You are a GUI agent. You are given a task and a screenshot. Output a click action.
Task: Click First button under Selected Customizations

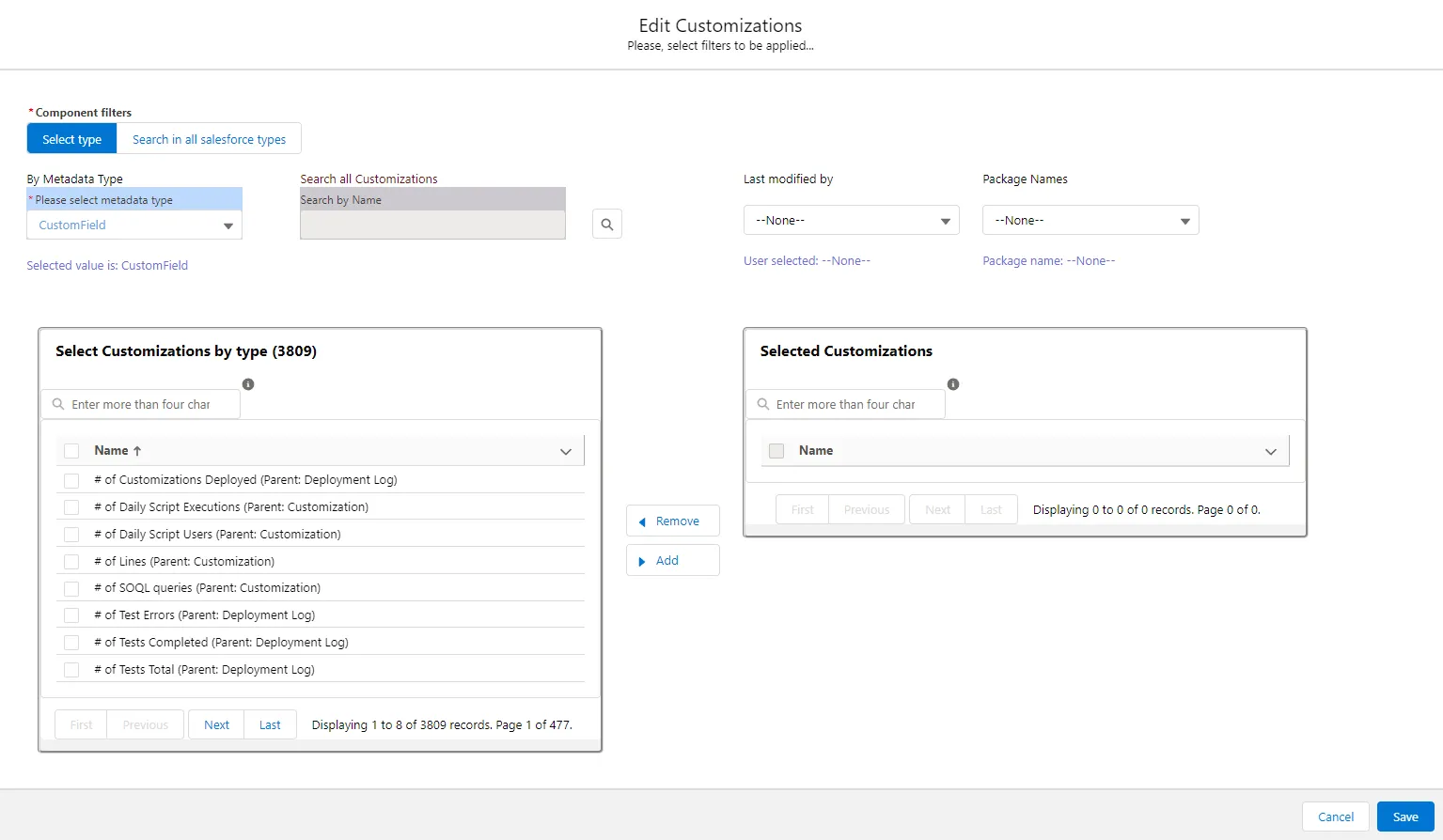coord(802,509)
